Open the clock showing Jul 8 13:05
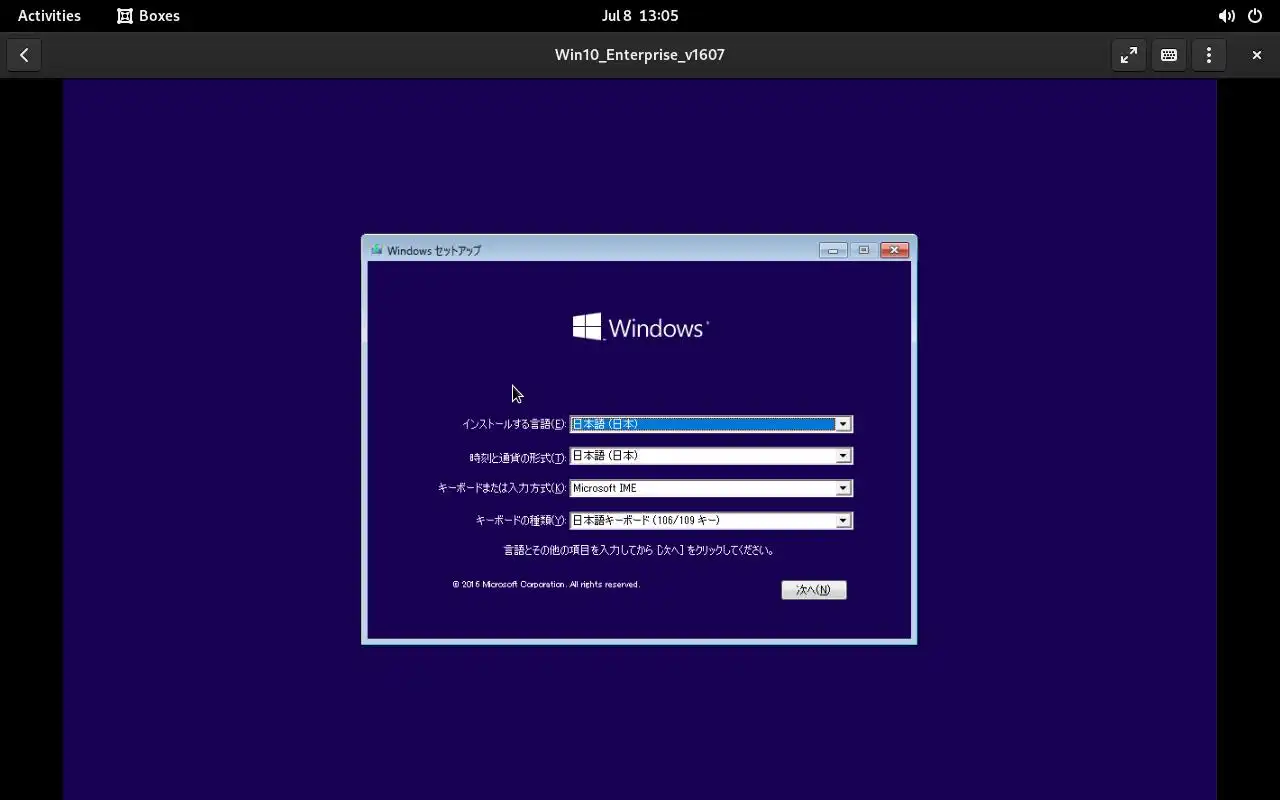1280x800 pixels. coord(640,15)
